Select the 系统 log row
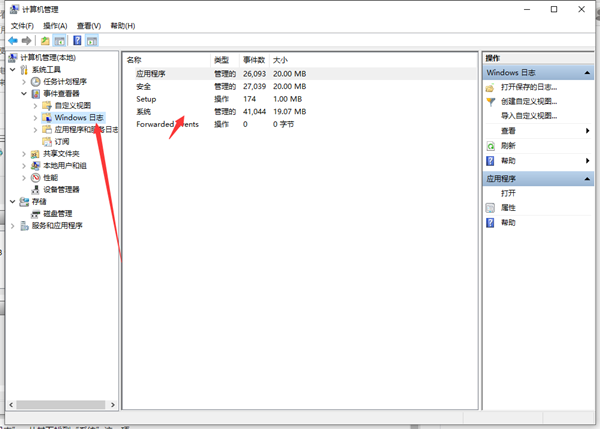600x429 pixels. click(146, 112)
